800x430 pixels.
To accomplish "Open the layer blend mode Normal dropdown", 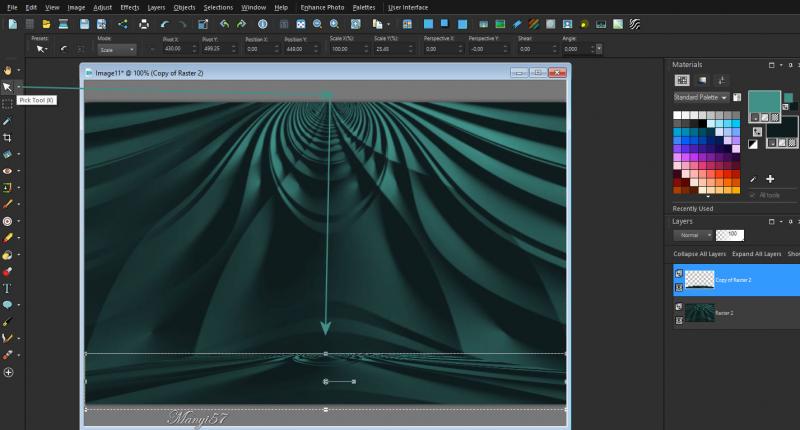I will click(693, 235).
